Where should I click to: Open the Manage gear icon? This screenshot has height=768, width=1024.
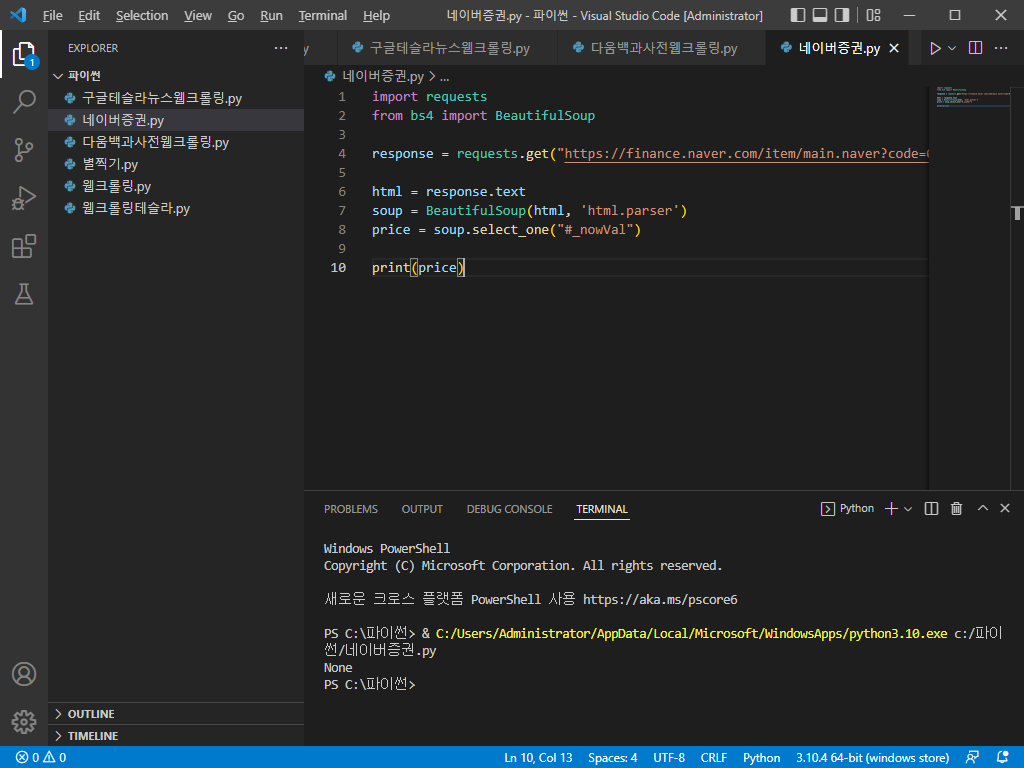coord(24,722)
